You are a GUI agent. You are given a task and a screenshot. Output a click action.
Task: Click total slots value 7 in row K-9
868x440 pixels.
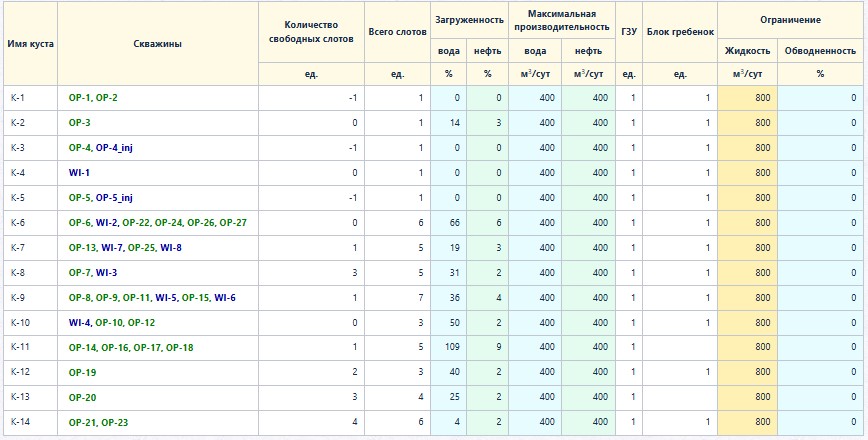(x=421, y=298)
